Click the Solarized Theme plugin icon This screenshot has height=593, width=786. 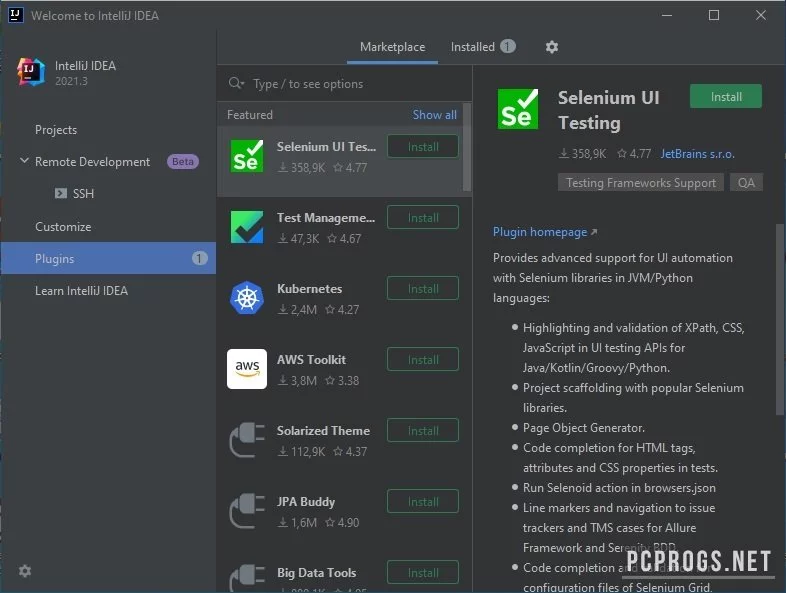(247, 440)
